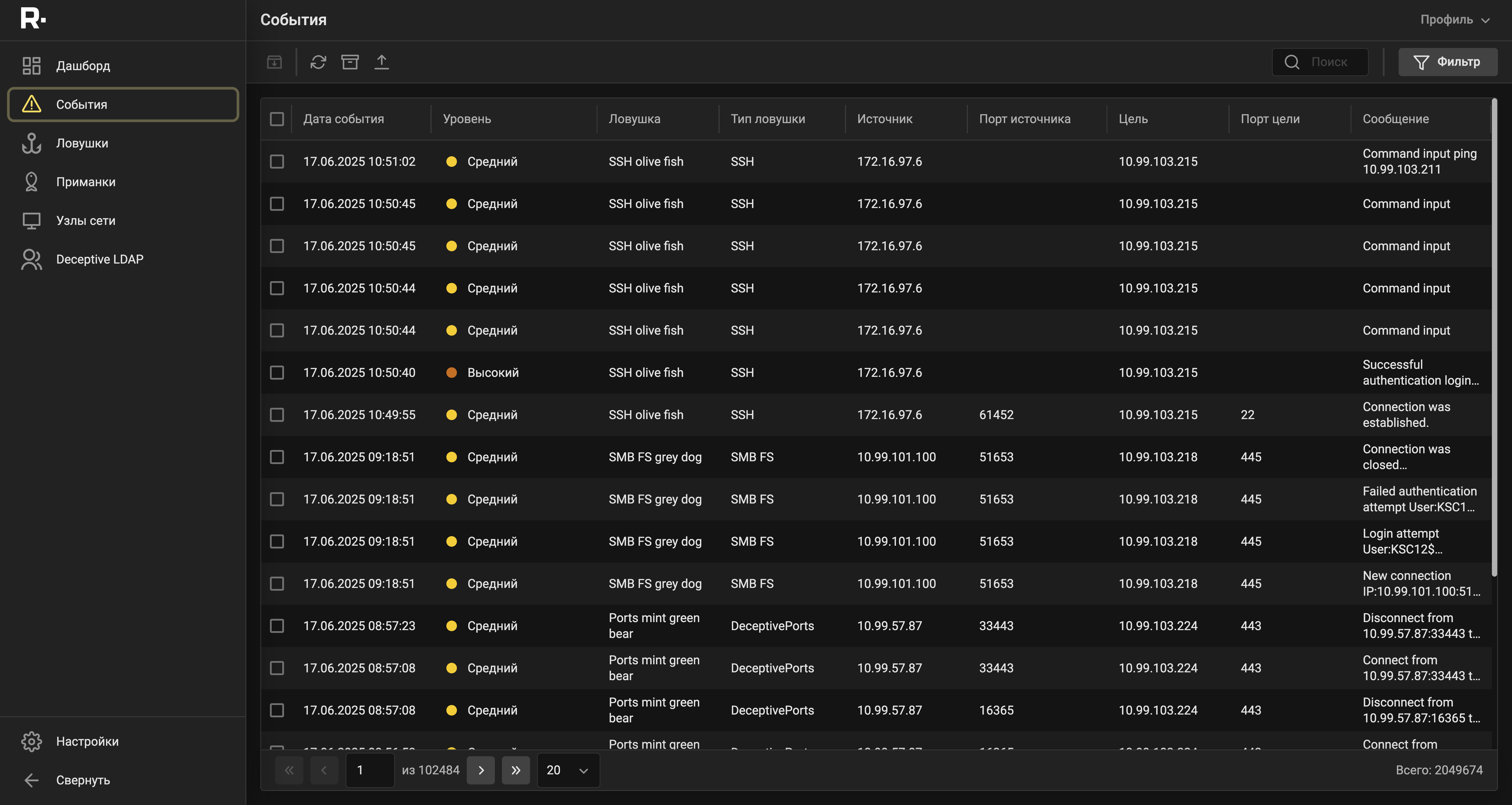Toggle the select-all header checkbox
This screenshot has height=805, width=1512.
(x=277, y=119)
